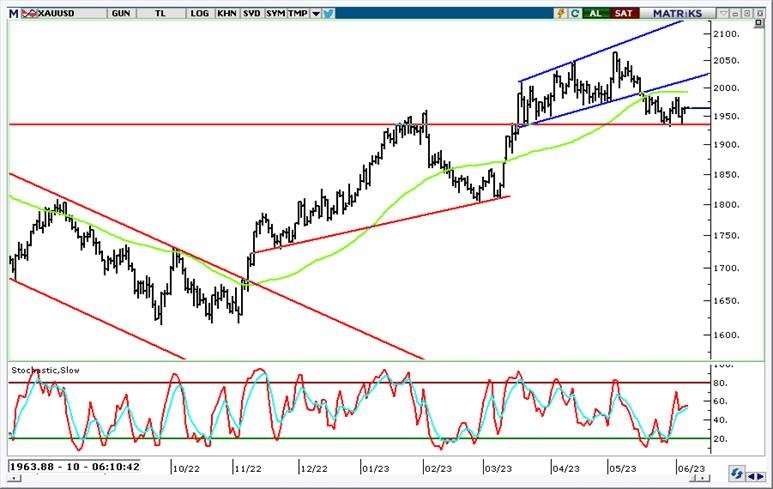
Task: Open the SYM menu item
Action: [276, 14]
